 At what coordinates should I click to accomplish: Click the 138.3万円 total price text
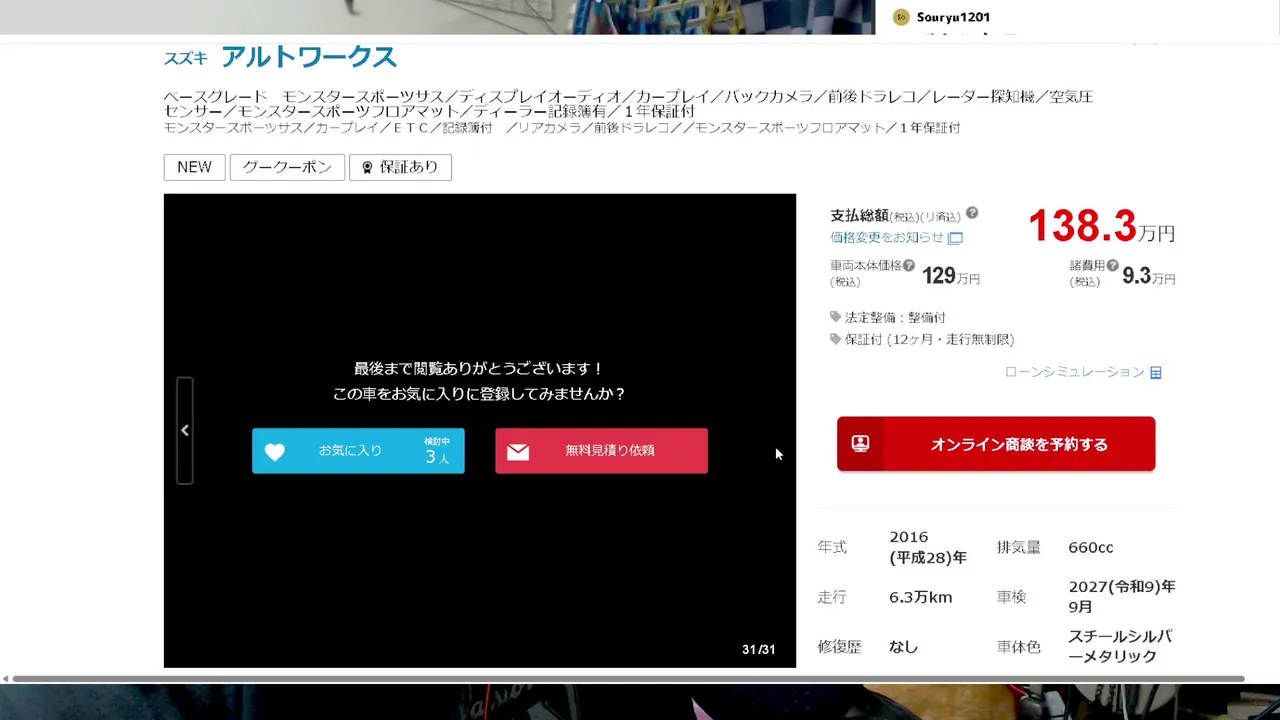pyautogui.click(x=1101, y=227)
